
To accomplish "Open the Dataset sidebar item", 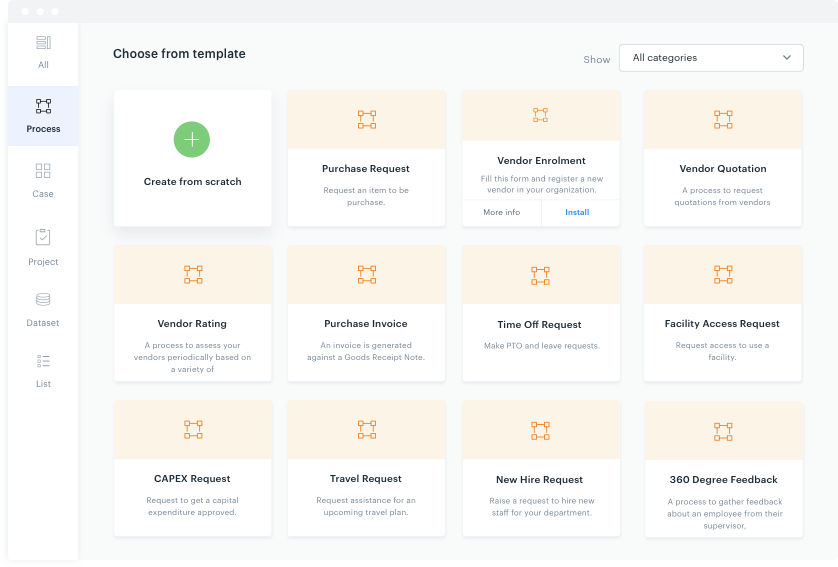I will [43, 309].
